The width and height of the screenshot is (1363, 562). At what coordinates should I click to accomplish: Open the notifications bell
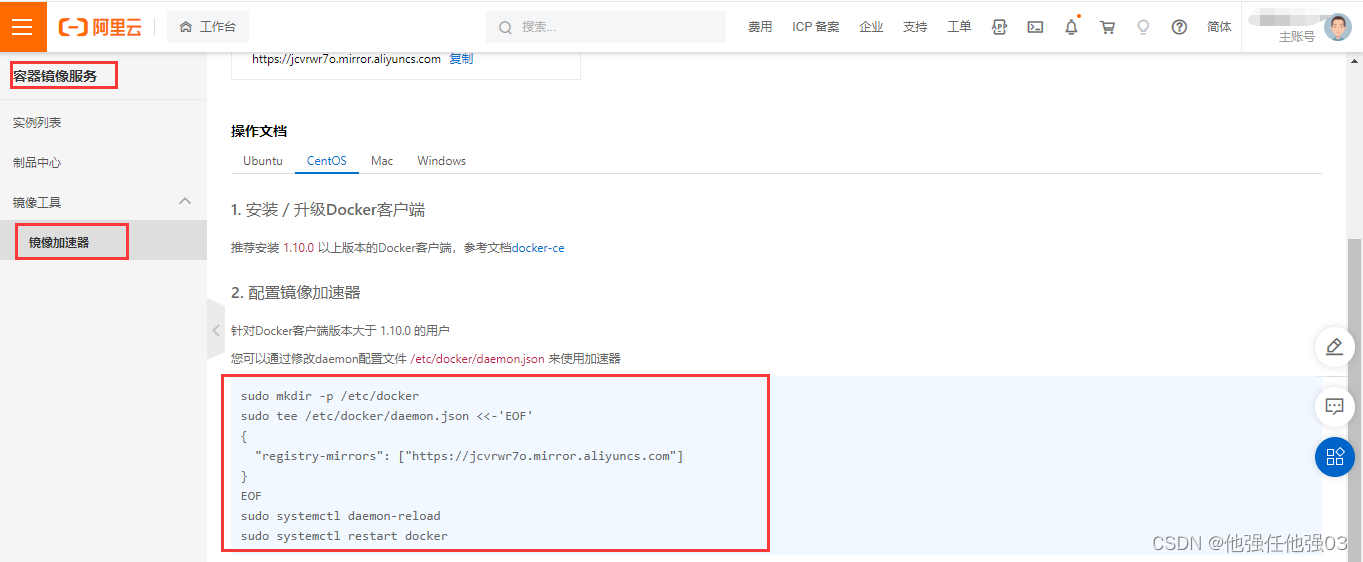(x=1072, y=27)
